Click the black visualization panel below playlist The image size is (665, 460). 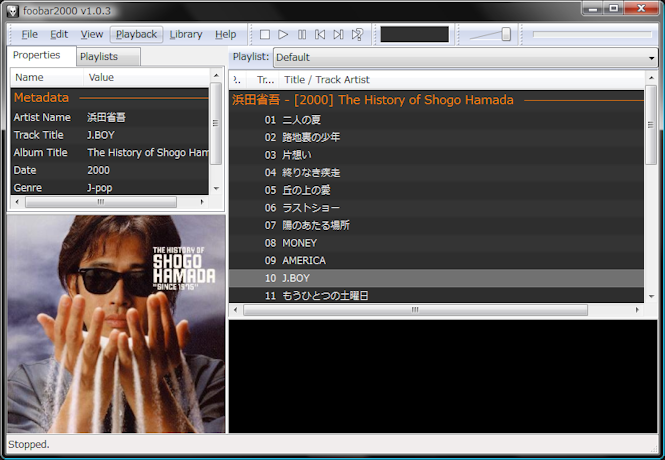pos(443,376)
